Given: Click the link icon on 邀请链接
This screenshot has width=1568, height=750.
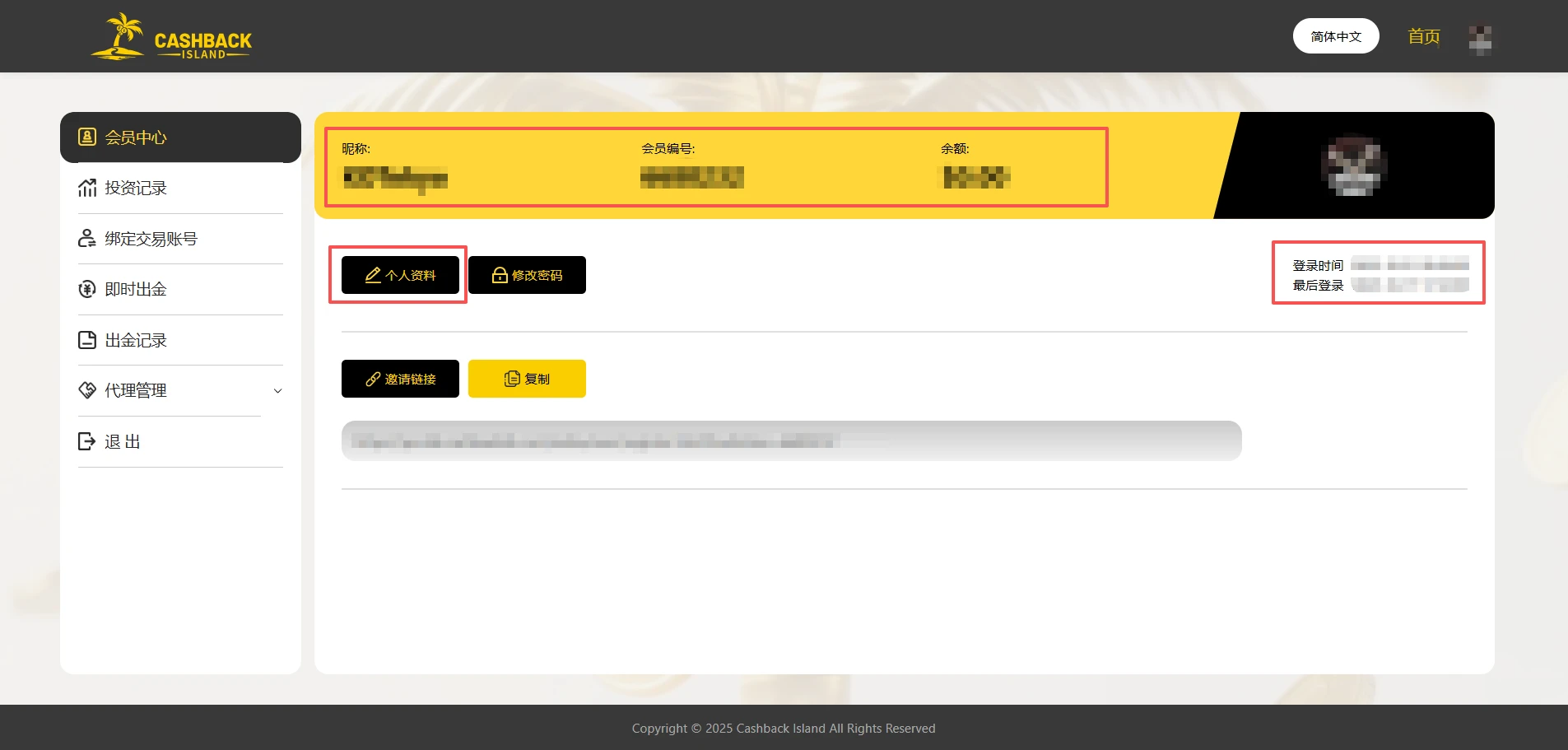Looking at the screenshot, I should pos(372,379).
